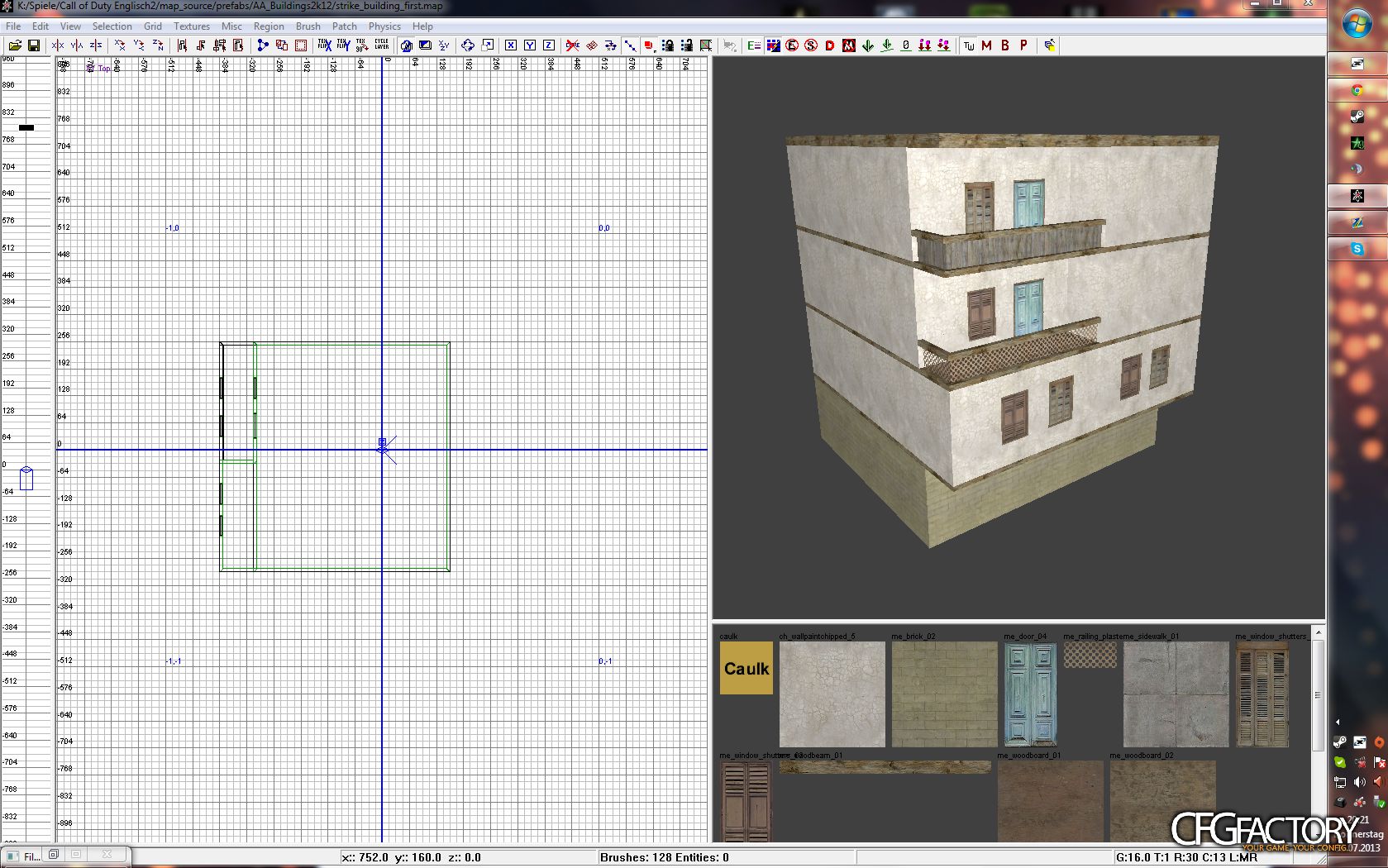This screenshot has width=1388, height=868.
Task: Flip selection along the X axis
Action: click(x=58, y=45)
